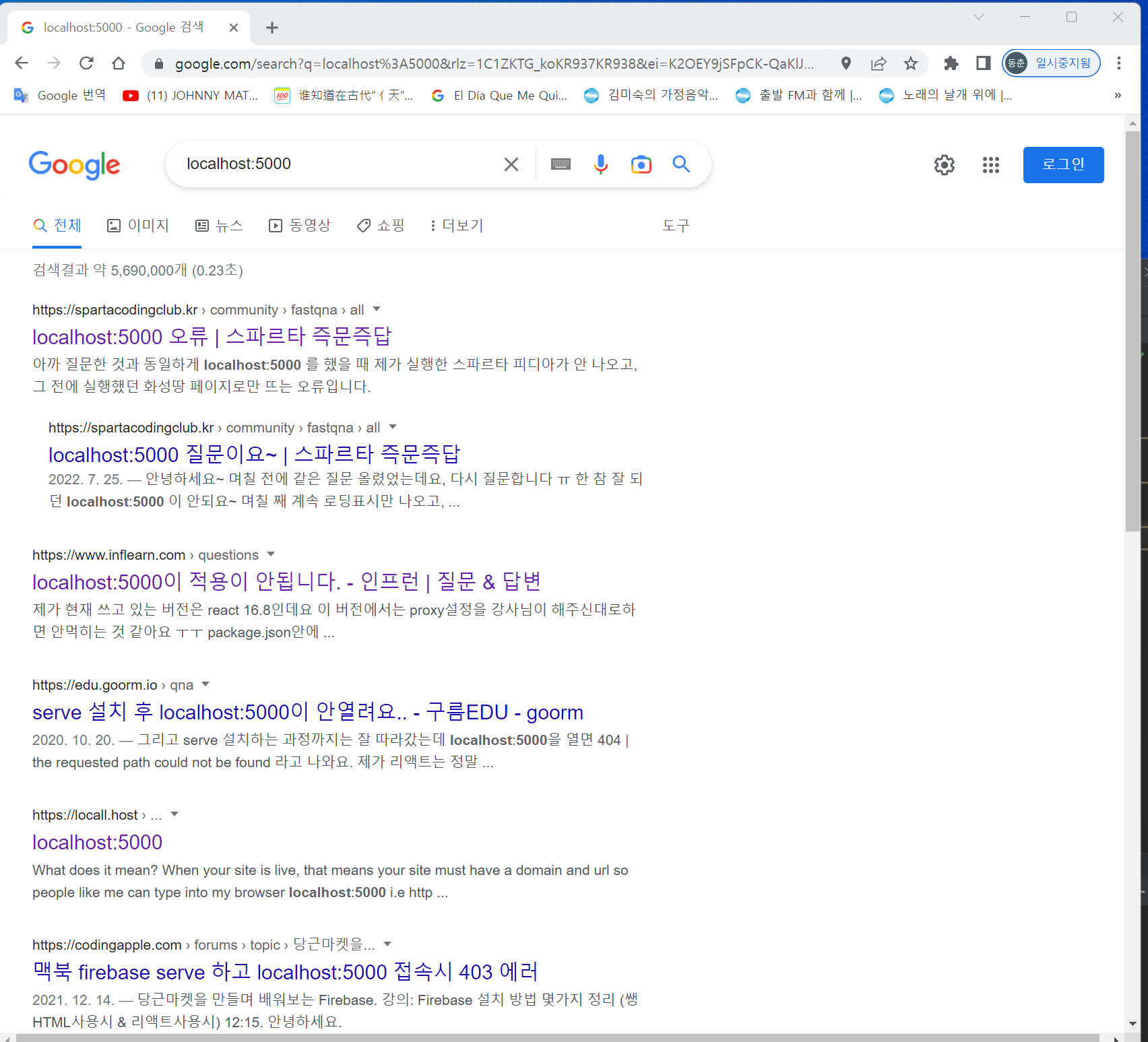This screenshot has width=1148, height=1042.
Task: Expand options arrow beside codingapple.com URL
Action: click(387, 944)
